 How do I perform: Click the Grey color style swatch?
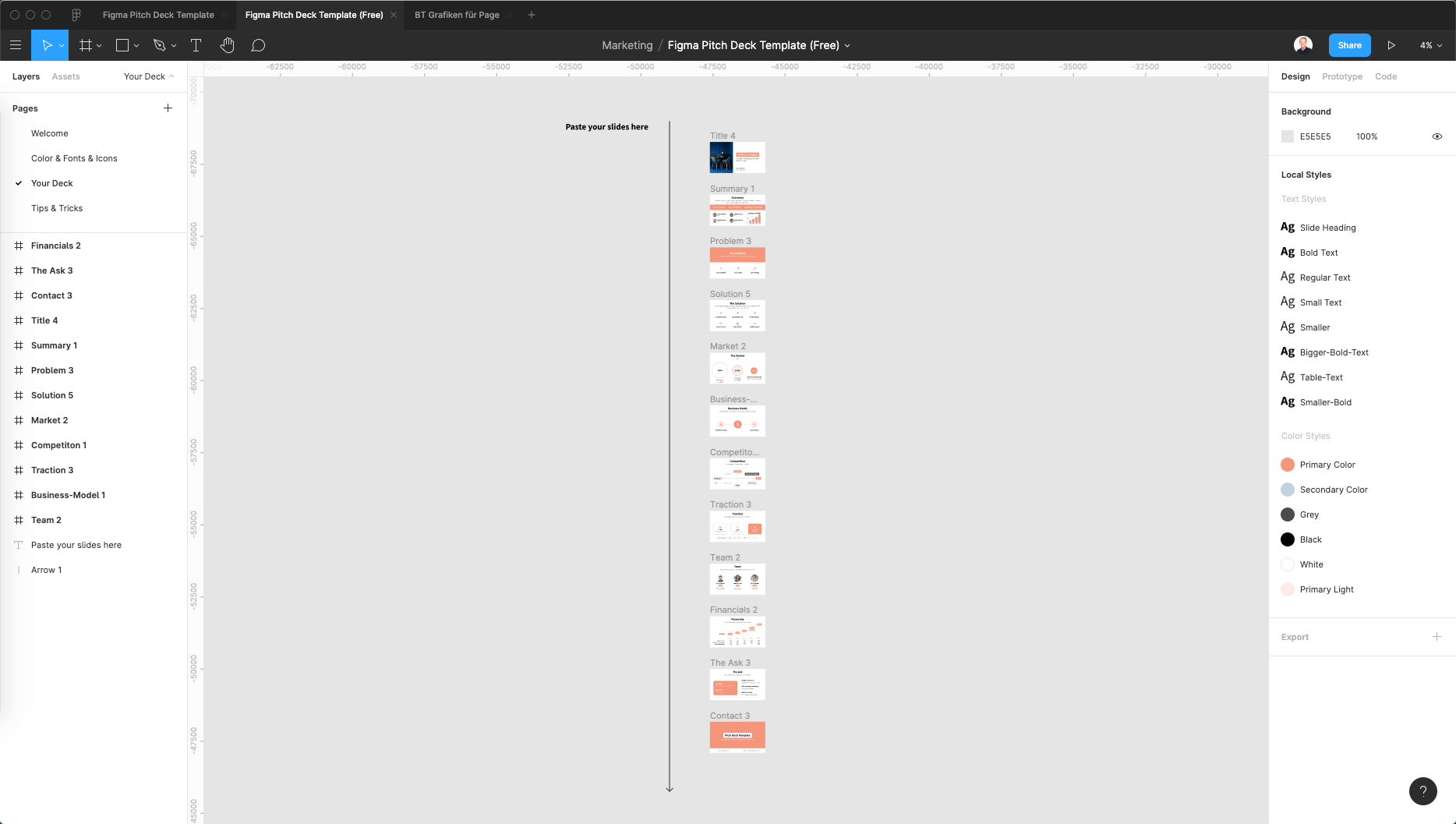coord(1288,515)
